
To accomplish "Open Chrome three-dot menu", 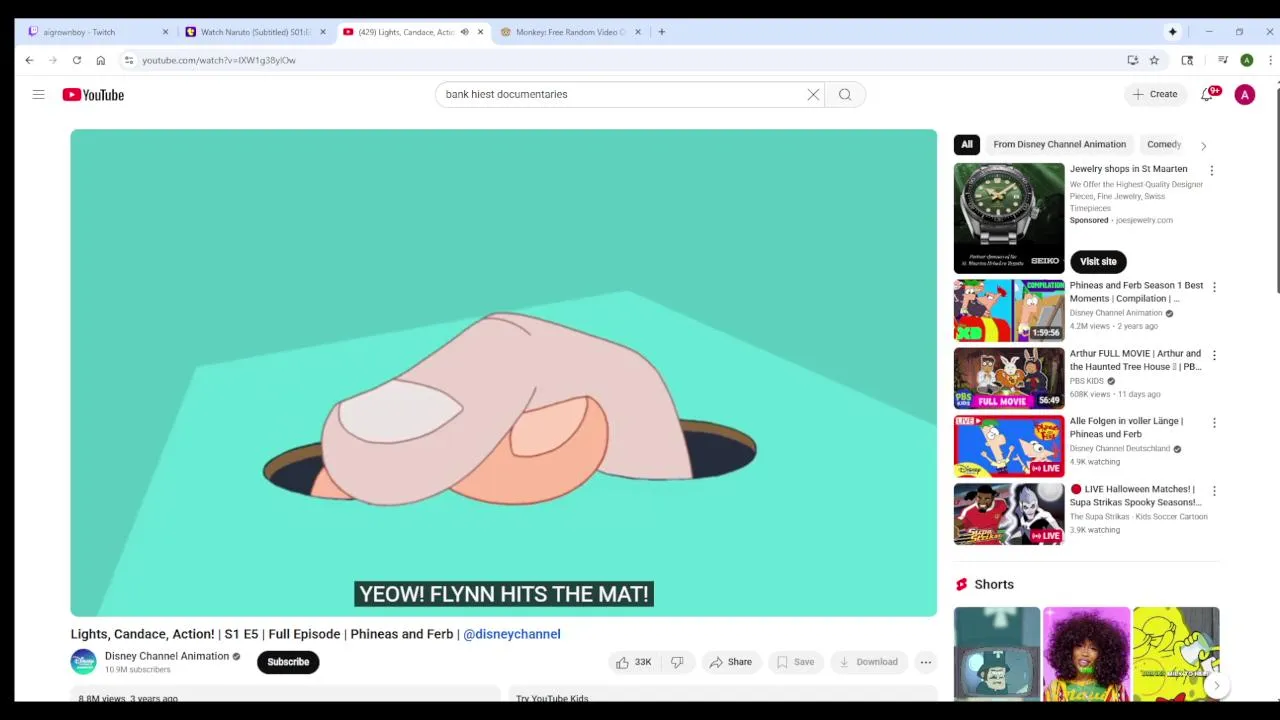I will [x=1269, y=60].
